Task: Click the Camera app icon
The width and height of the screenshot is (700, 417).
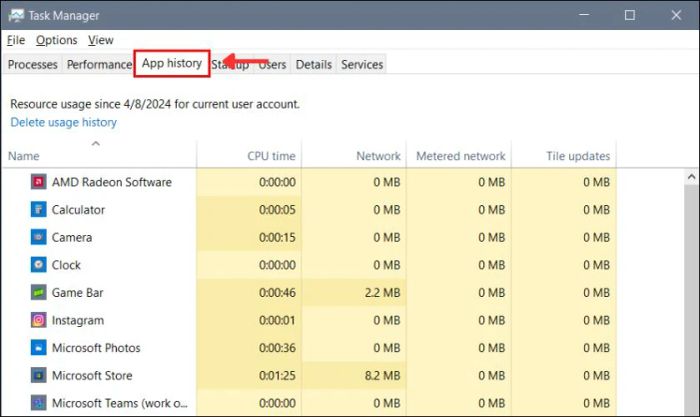Action: pyautogui.click(x=38, y=237)
